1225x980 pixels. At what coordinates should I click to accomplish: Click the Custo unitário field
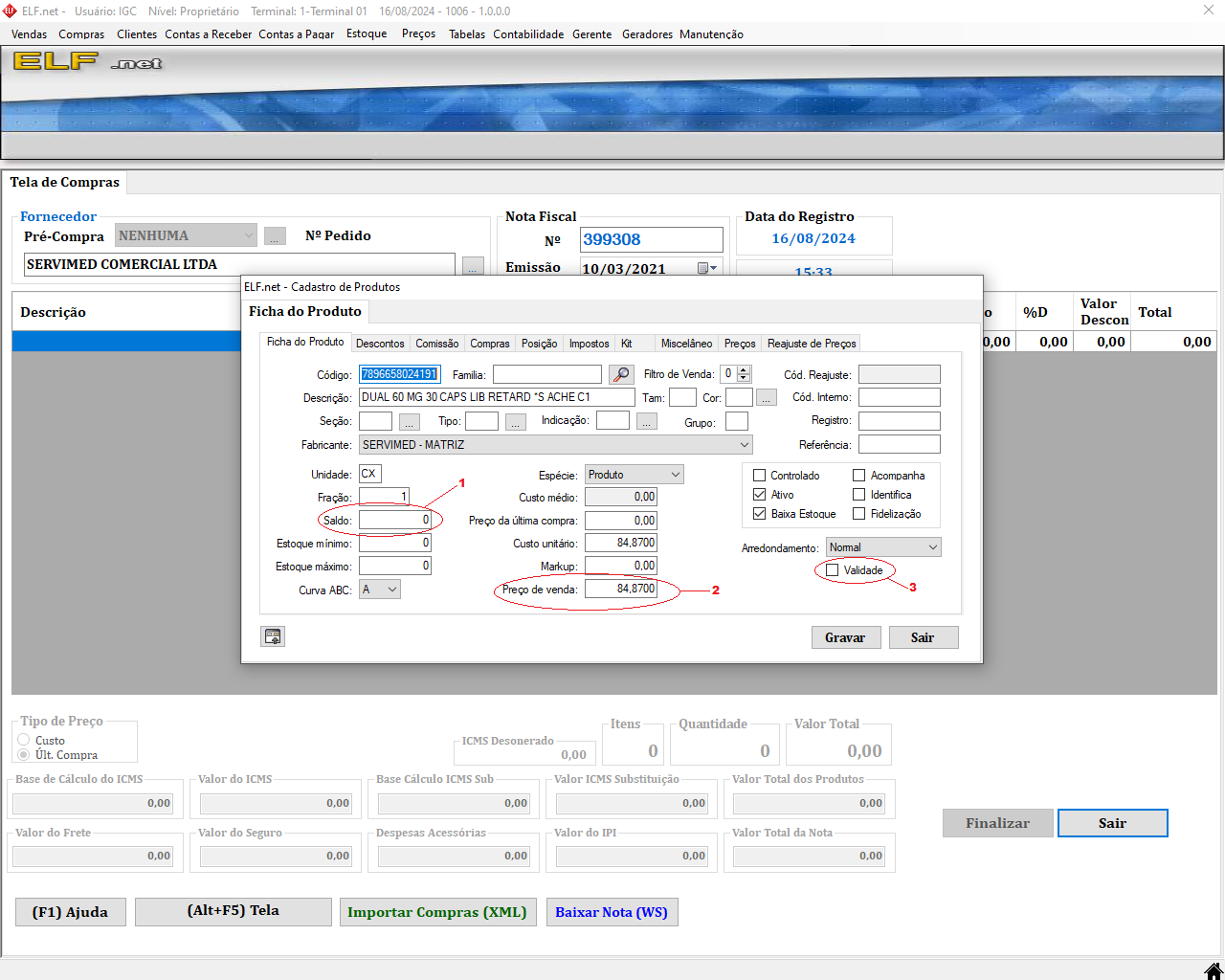pyautogui.click(x=621, y=543)
